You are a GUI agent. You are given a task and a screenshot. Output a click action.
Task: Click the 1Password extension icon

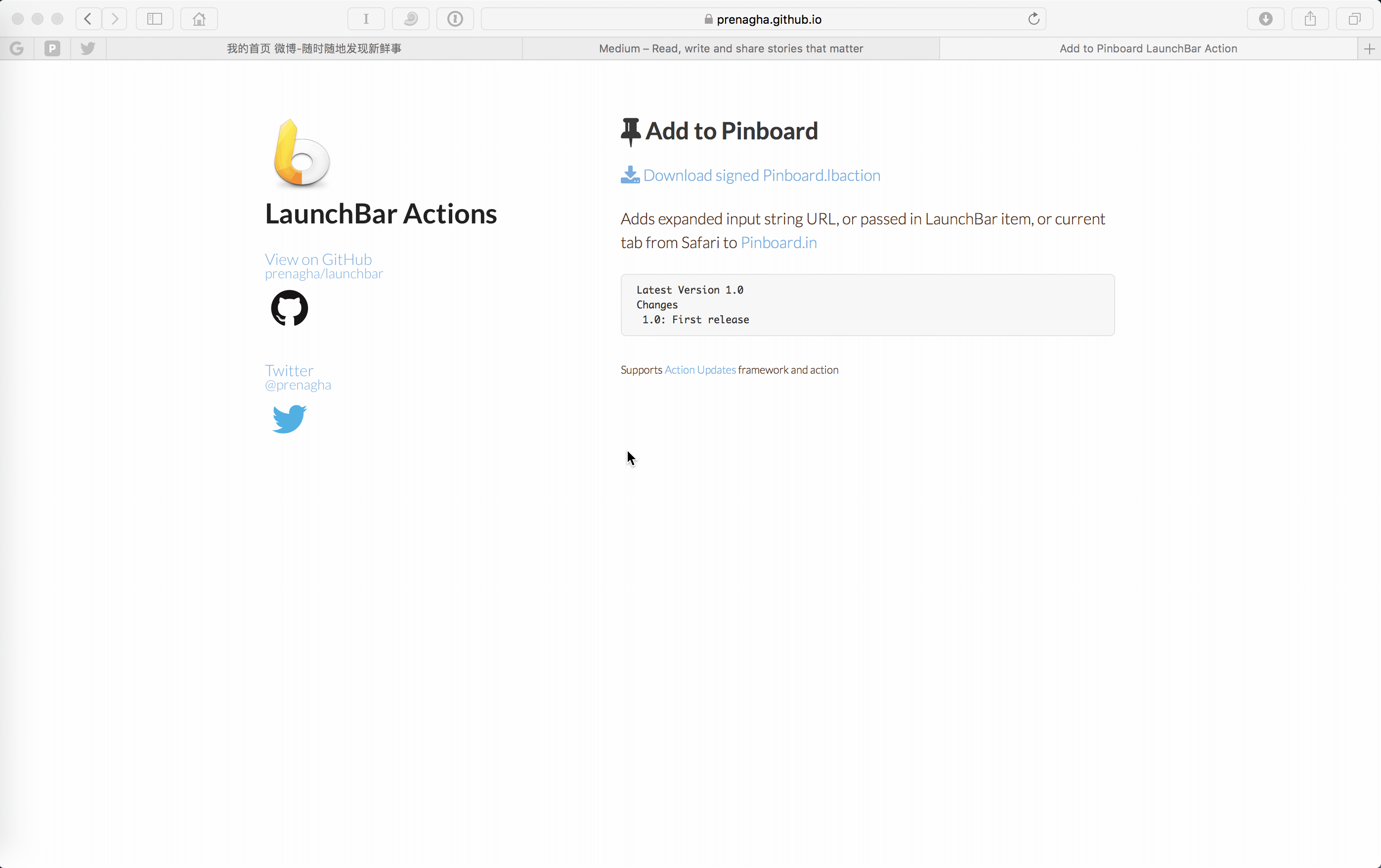pyautogui.click(x=455, y=19)
